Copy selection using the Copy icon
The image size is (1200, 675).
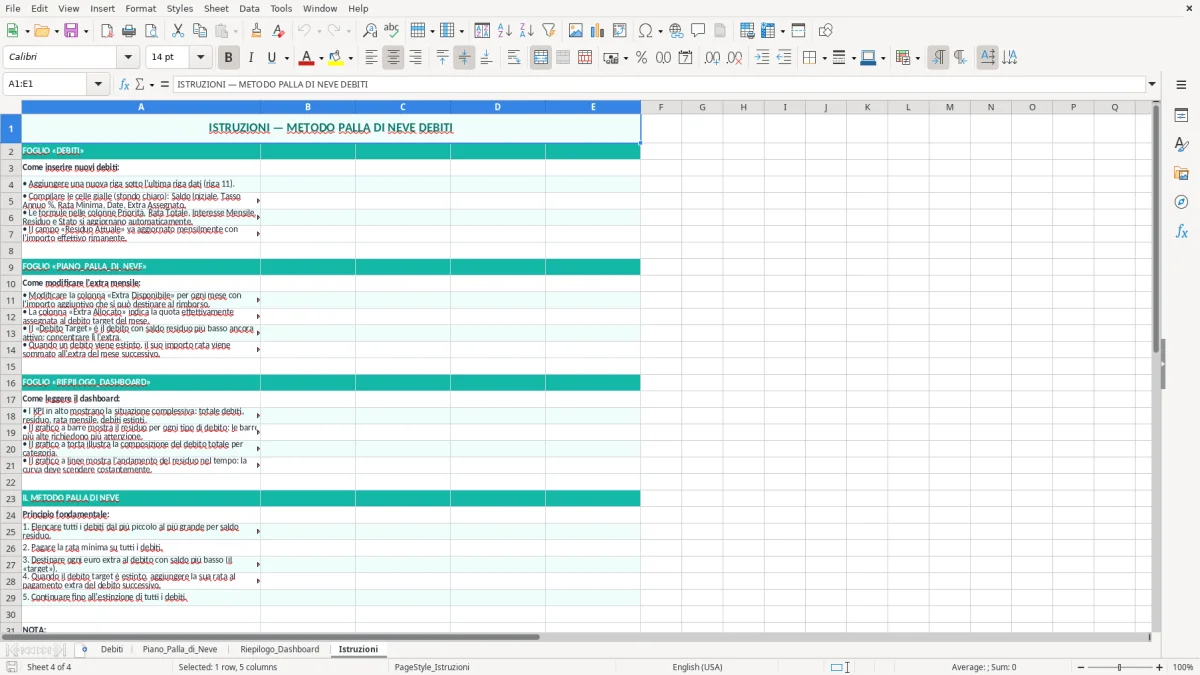pos(200,31)
